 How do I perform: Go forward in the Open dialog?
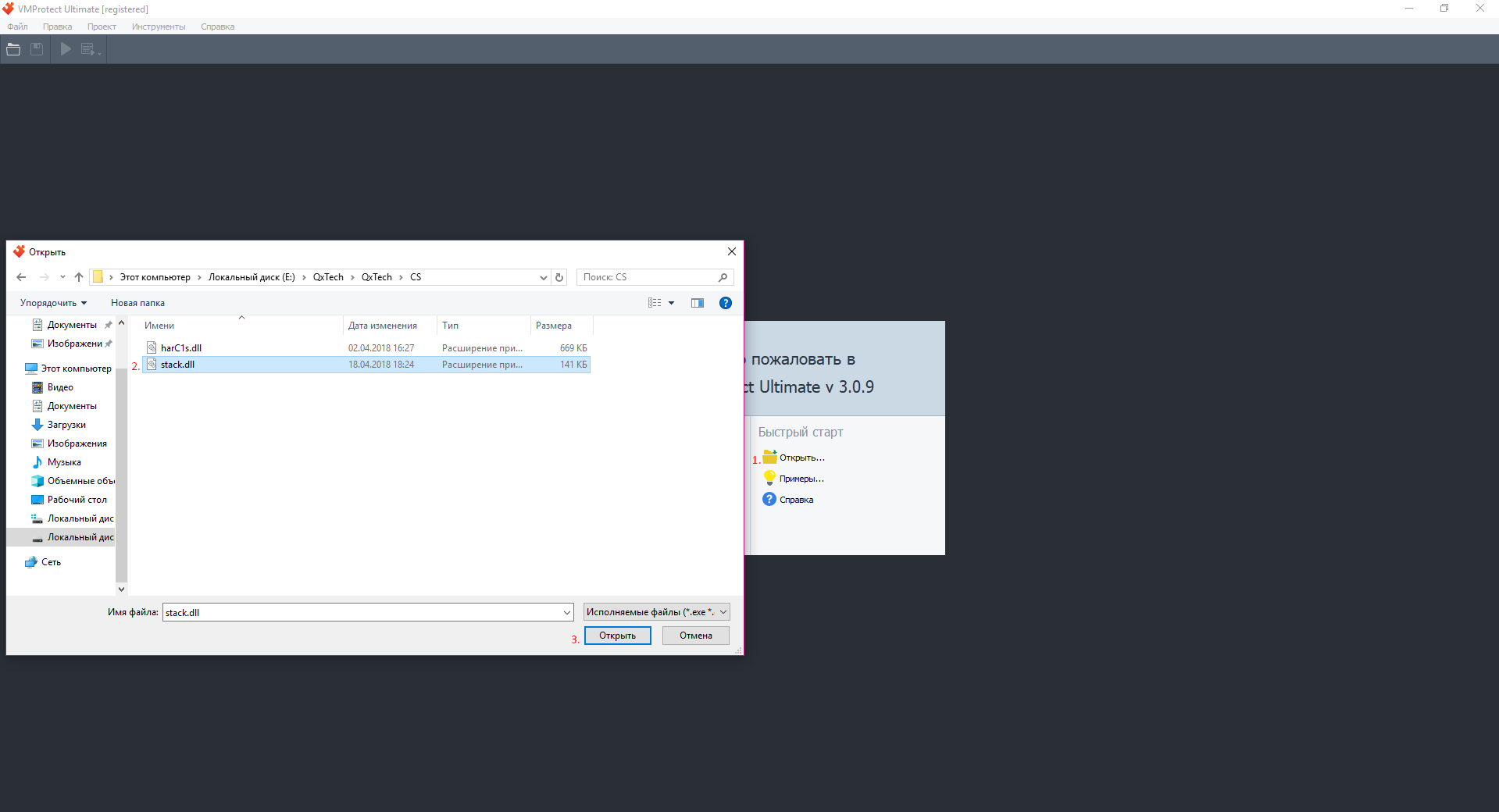pyautogui.click(x=44, y=277)
